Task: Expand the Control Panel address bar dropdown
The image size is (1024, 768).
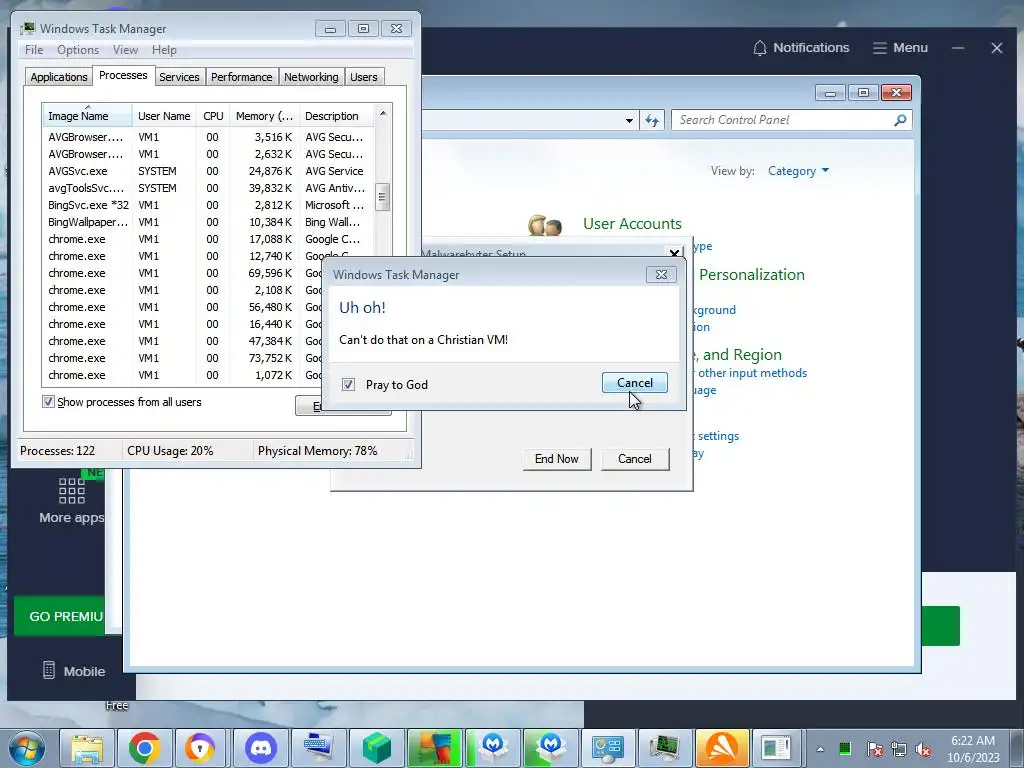Action: click(x=629, y=120)
